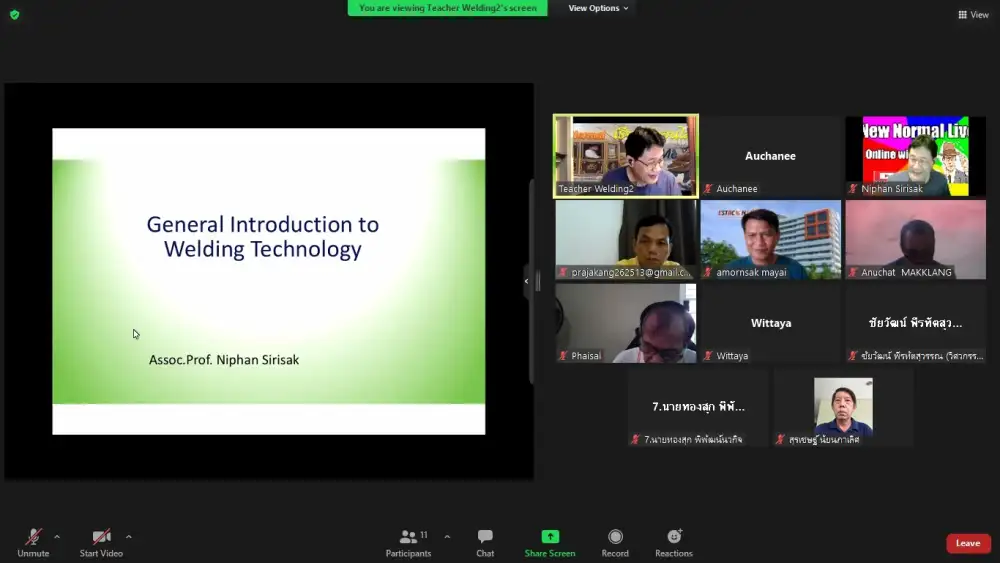The height and width of the screenshot is (563, 1000).
Task: Collapse shared screen panel with divider arrow
Action: click(x=527, y=281)
